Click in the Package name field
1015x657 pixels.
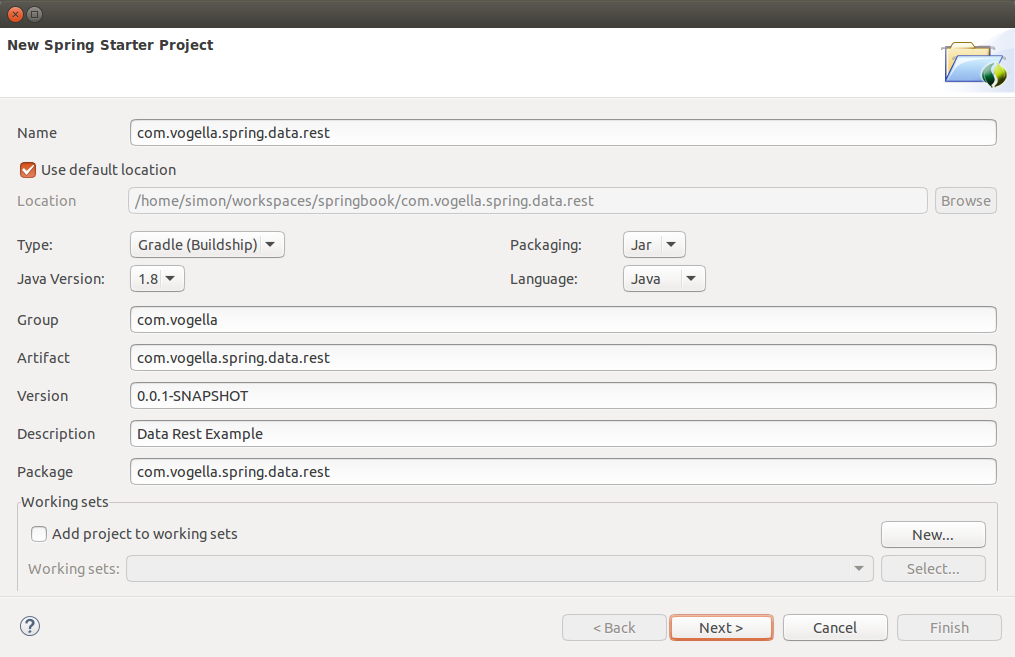[x=562, y=471]
